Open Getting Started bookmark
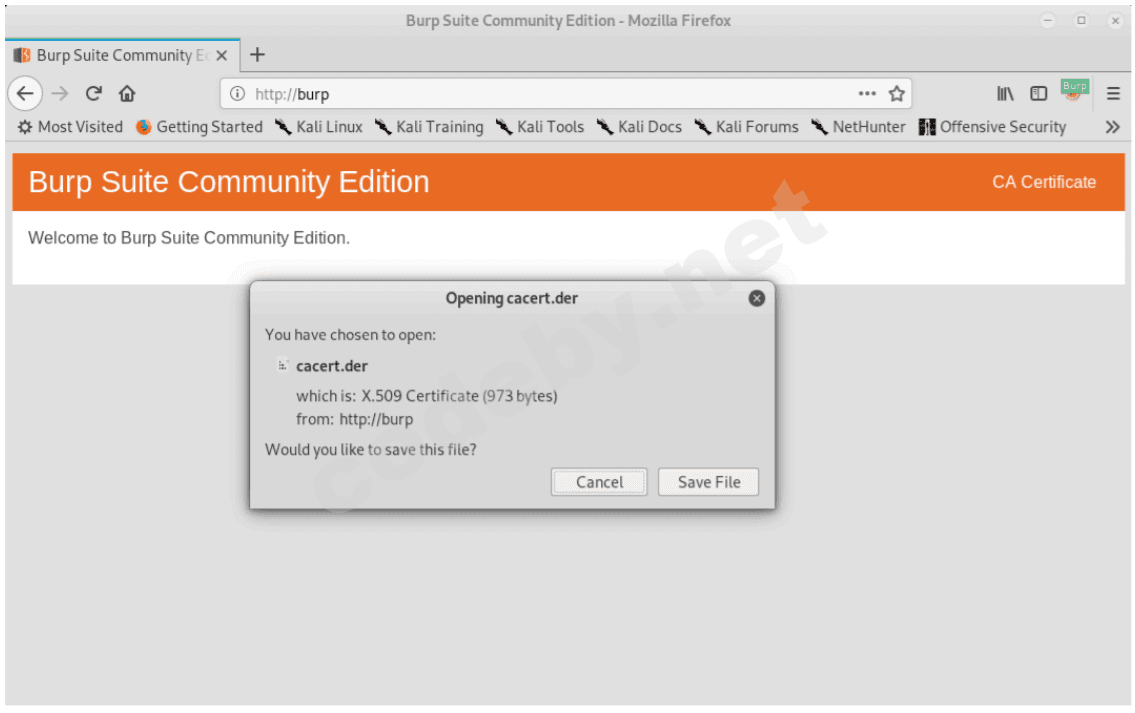1135x713 pixels. (199, 127)
